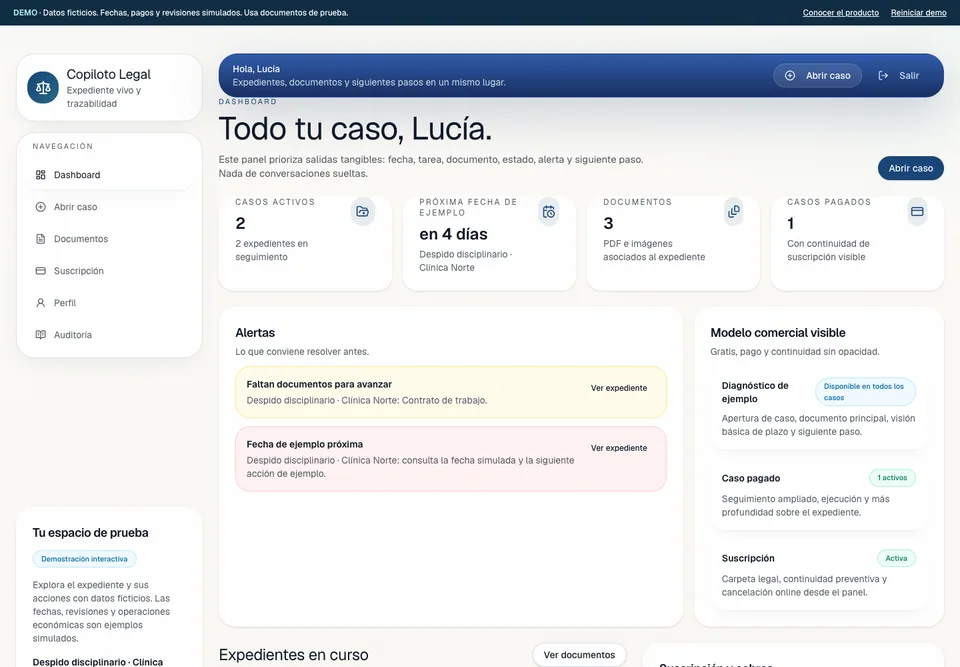Click the 'Caso pagado' heading

(751, 478)
